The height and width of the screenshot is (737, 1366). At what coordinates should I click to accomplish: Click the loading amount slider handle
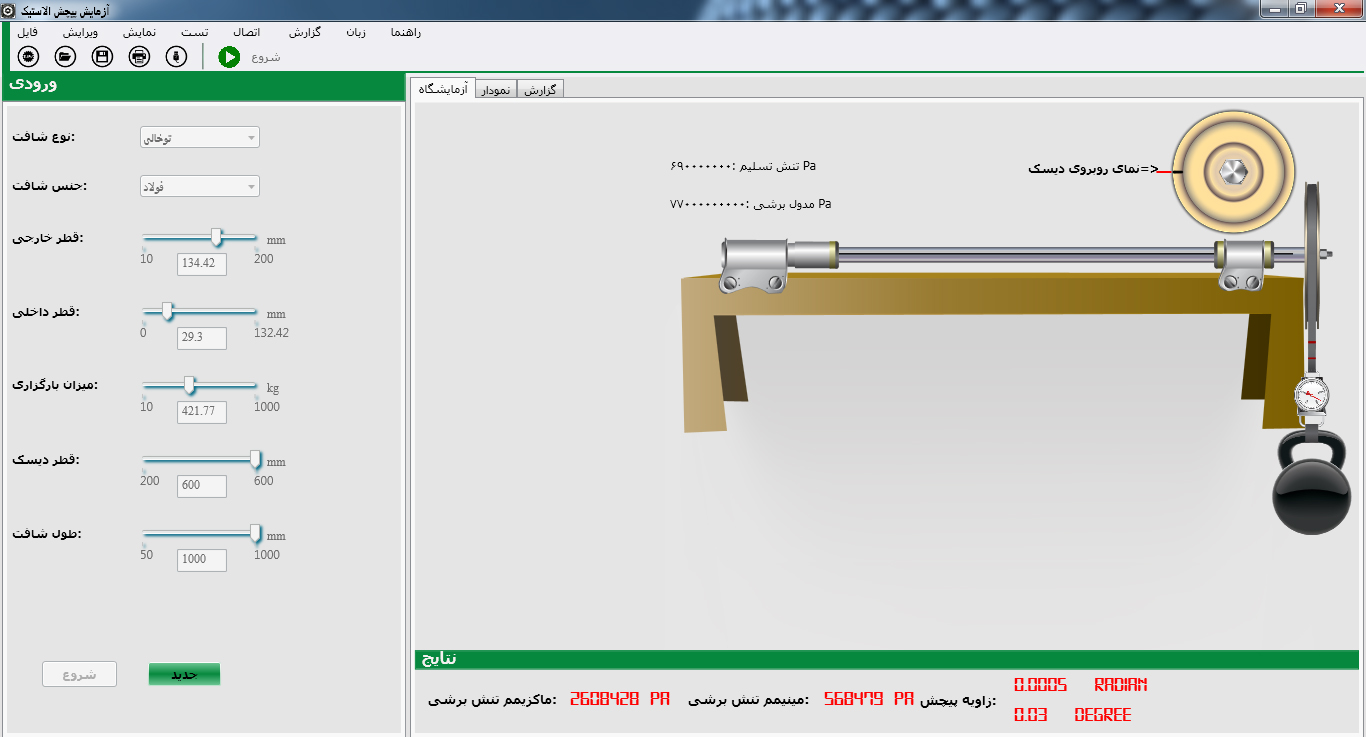click(x=189, y=385)
